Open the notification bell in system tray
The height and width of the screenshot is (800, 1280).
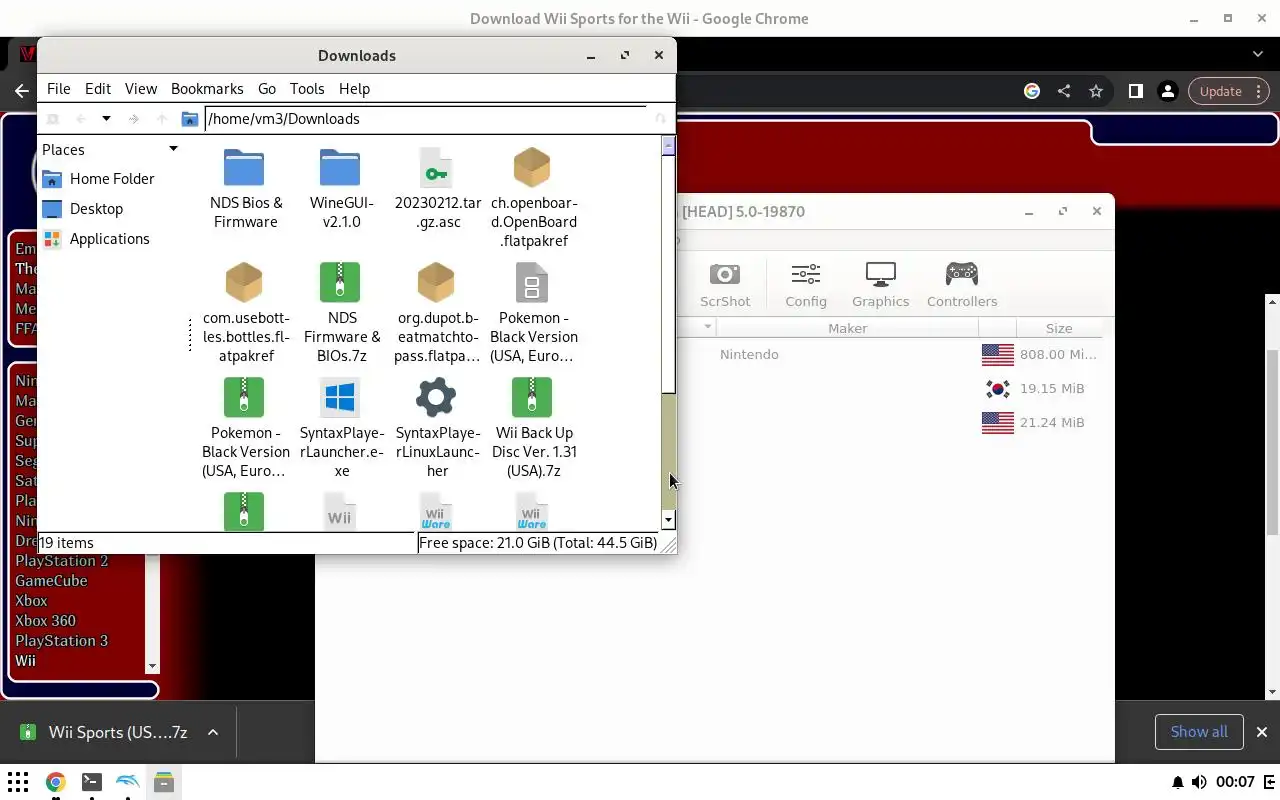(x=1178, y=782)
